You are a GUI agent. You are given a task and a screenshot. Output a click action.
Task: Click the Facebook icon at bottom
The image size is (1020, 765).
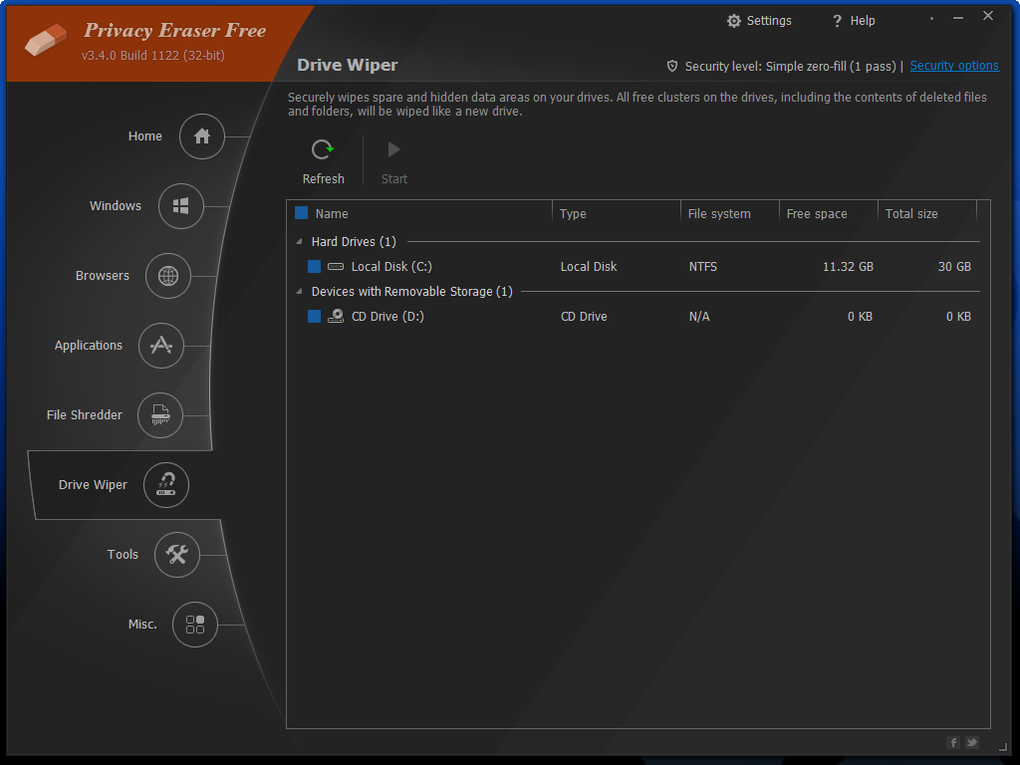click(953, 742)
